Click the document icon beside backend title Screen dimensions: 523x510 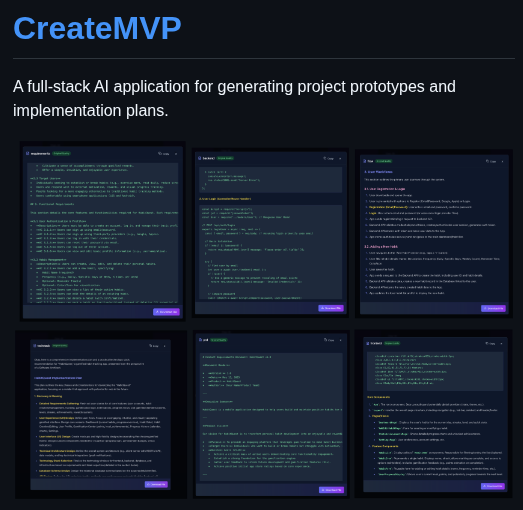click(199, 158)
